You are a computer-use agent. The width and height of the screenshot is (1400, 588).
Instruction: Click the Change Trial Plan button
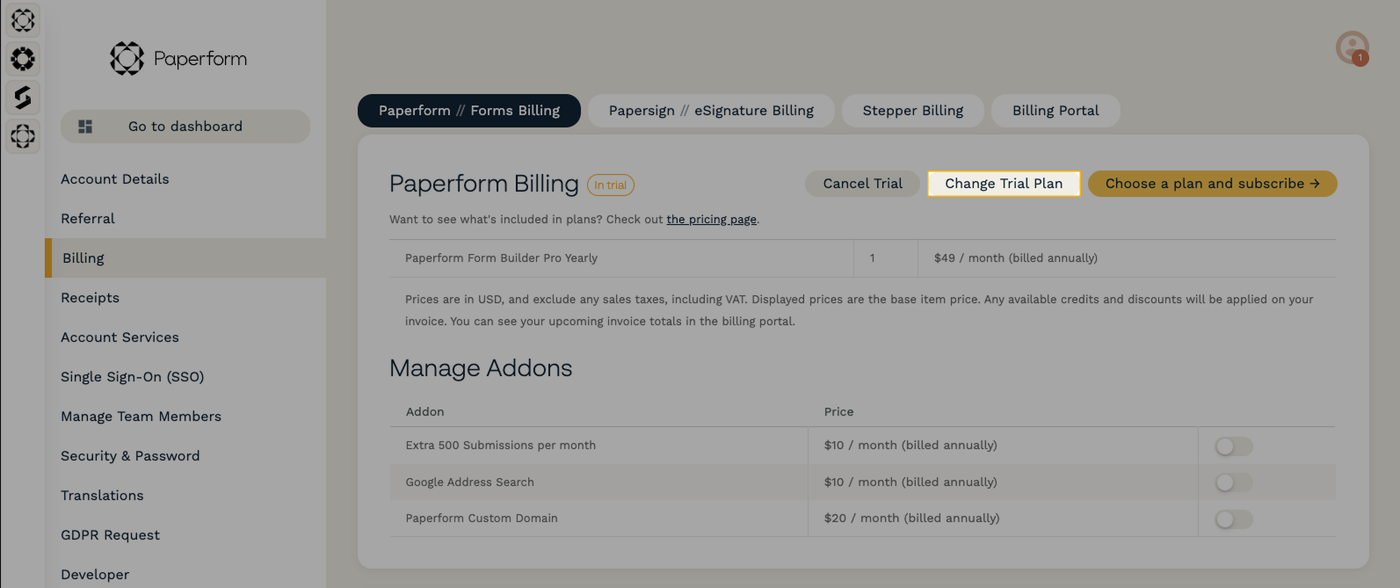(x=1003, y=184)
